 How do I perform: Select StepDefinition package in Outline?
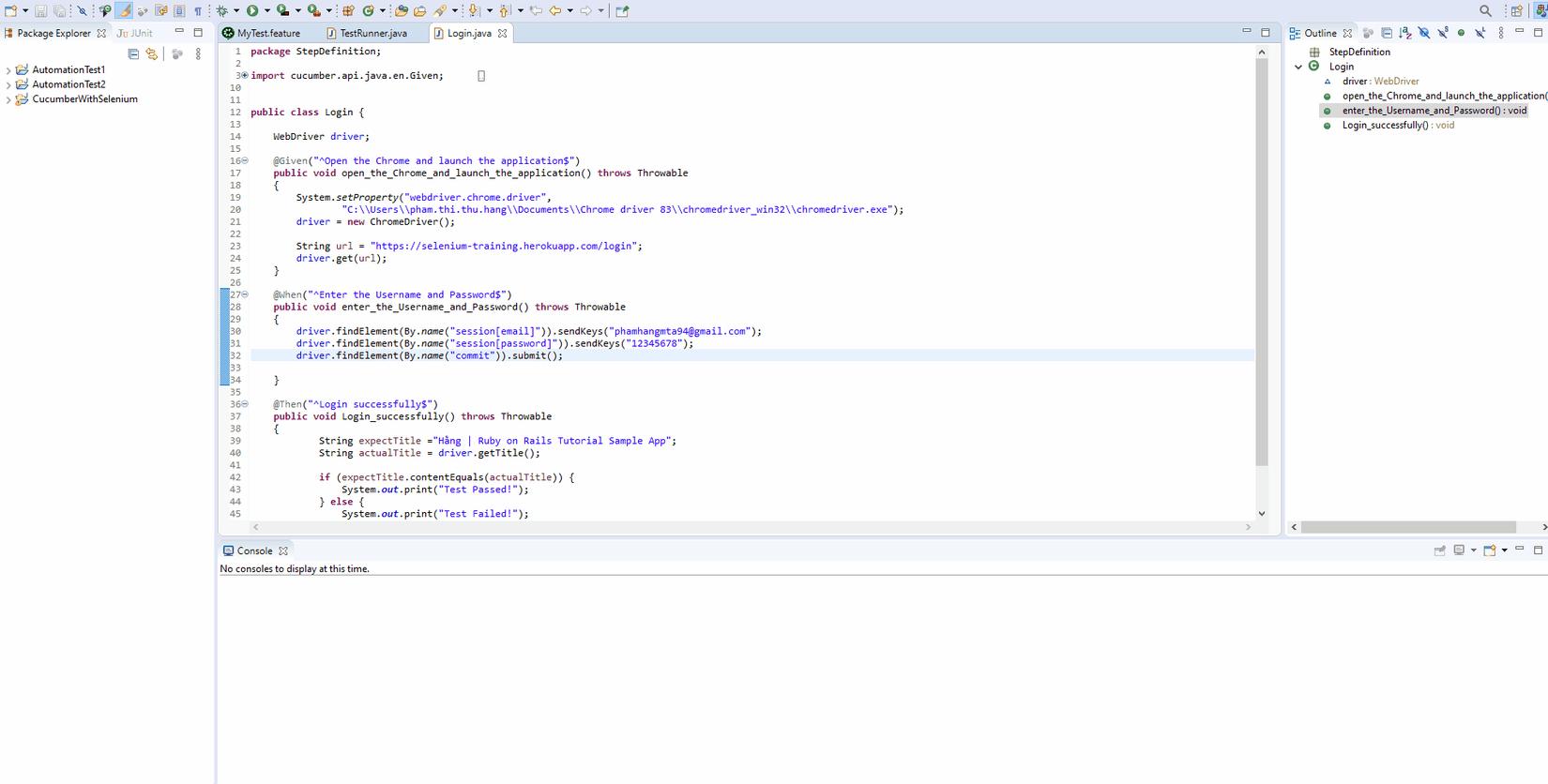point(1359,53)
